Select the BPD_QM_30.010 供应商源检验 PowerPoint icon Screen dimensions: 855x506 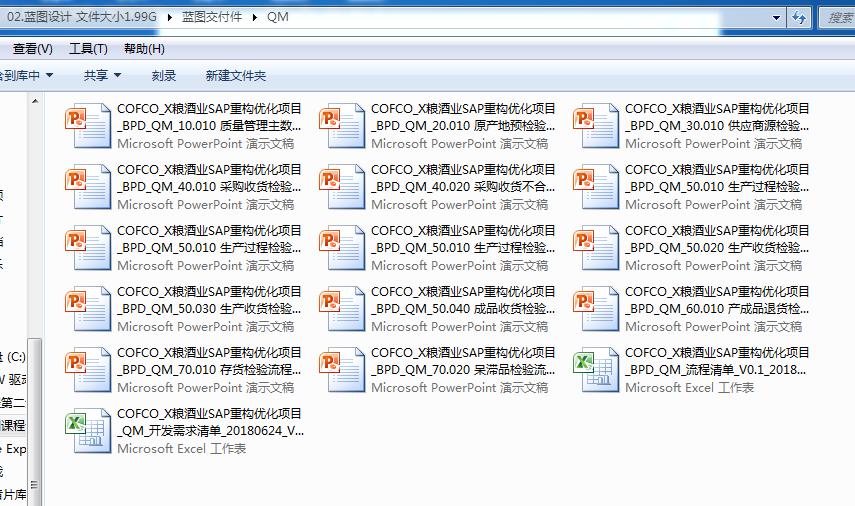[597, 125]
